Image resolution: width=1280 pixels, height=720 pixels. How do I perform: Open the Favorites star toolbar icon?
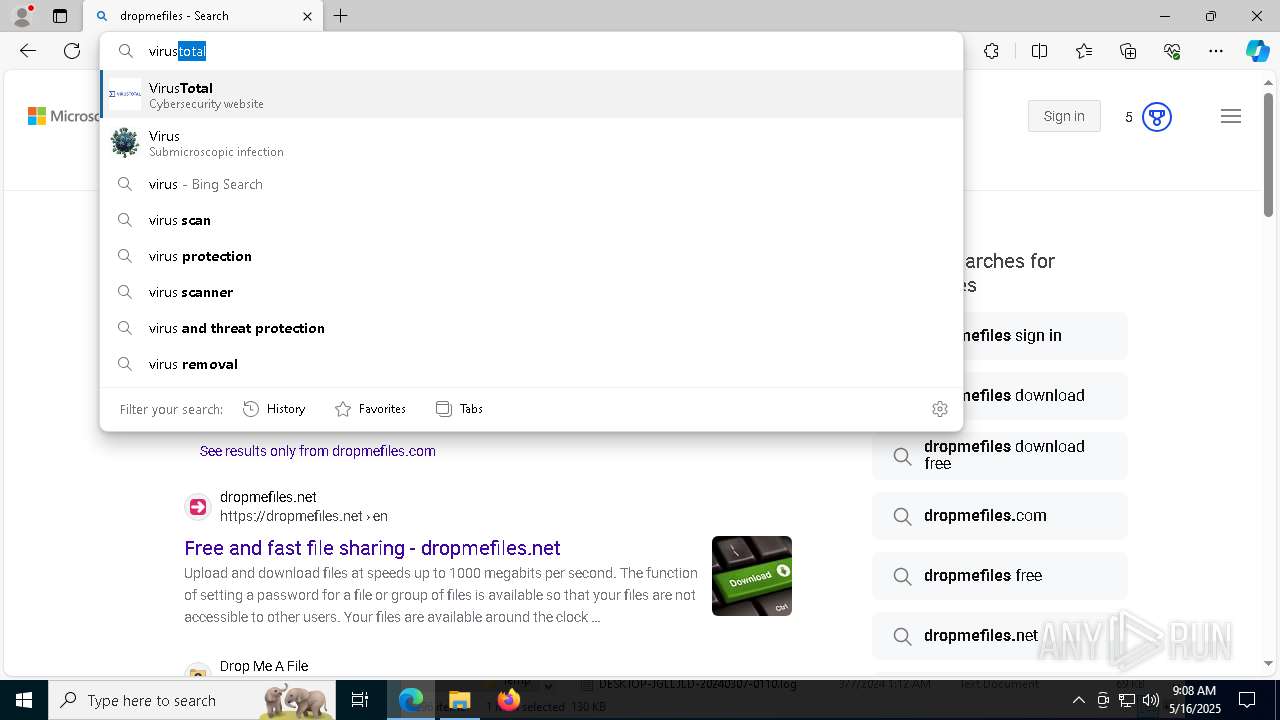point(1084,51)
